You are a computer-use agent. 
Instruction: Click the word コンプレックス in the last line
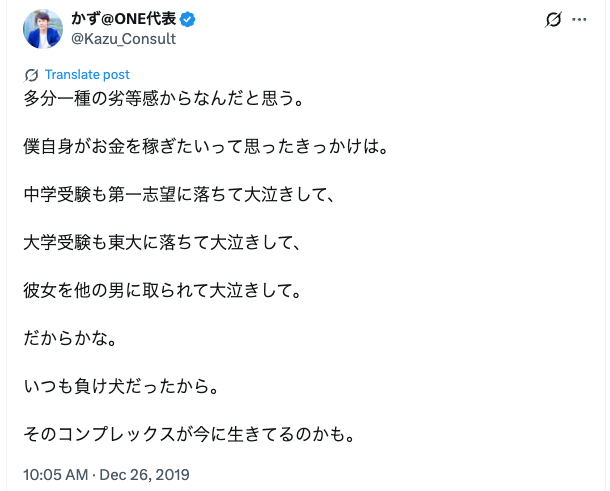121,435
